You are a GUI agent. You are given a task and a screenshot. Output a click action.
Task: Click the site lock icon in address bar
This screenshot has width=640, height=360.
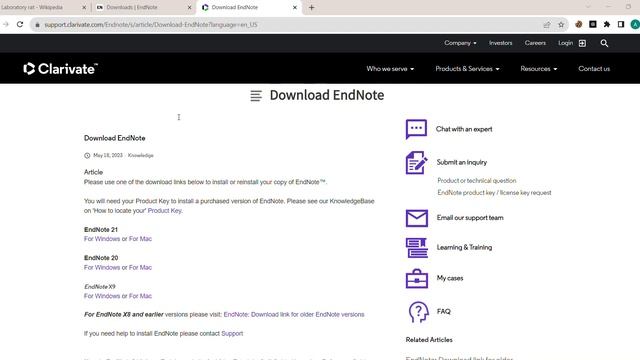pos(37,25)
